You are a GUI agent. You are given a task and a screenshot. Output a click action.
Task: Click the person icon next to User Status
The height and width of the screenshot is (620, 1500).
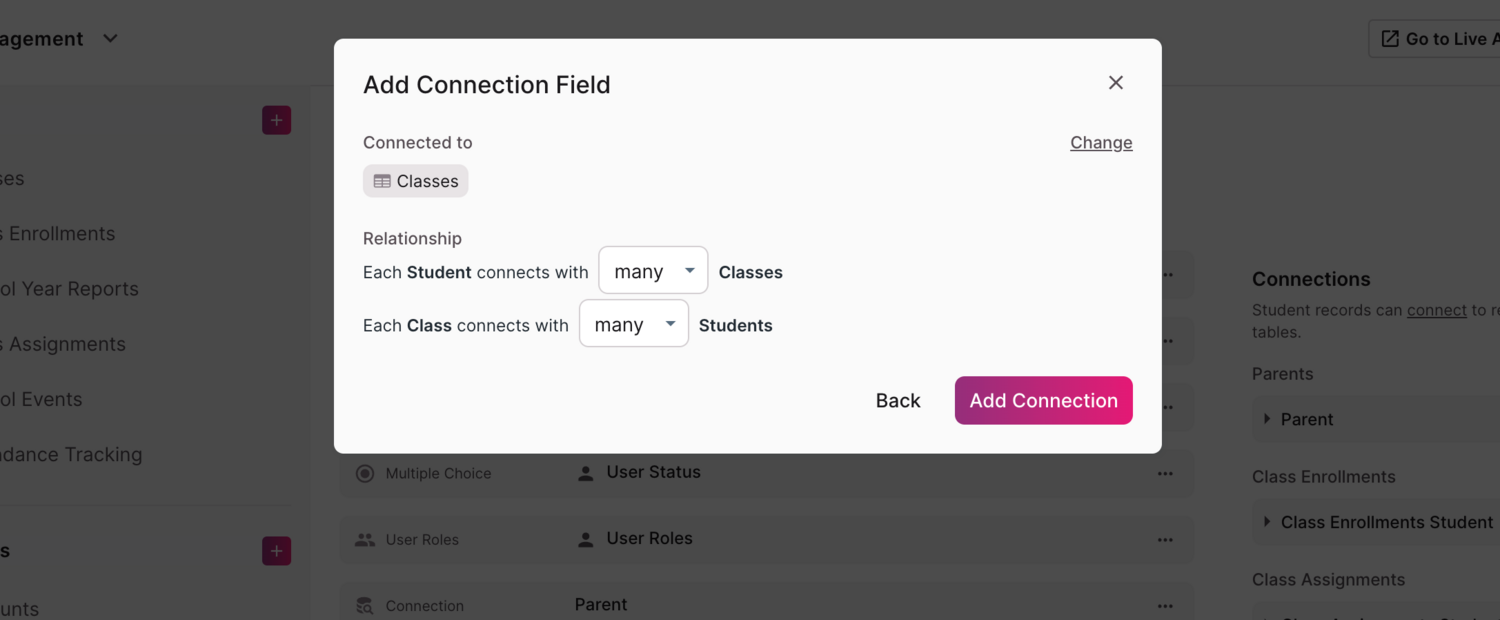pyautogui.click(x=584, y=472)
